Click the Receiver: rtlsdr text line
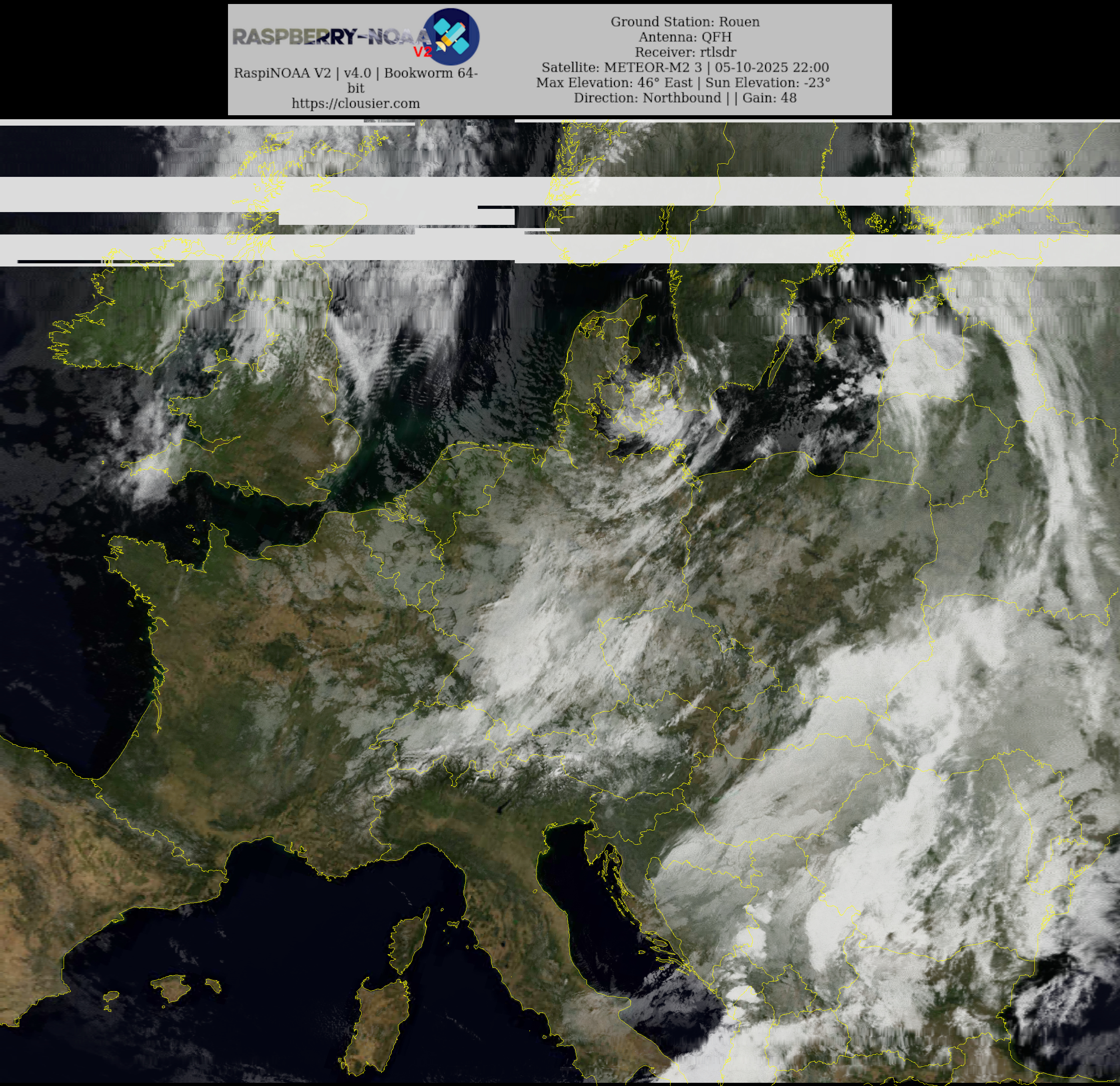Image resolution: width=1120 pixels, height=1086 pixels. tap(684, 52)
